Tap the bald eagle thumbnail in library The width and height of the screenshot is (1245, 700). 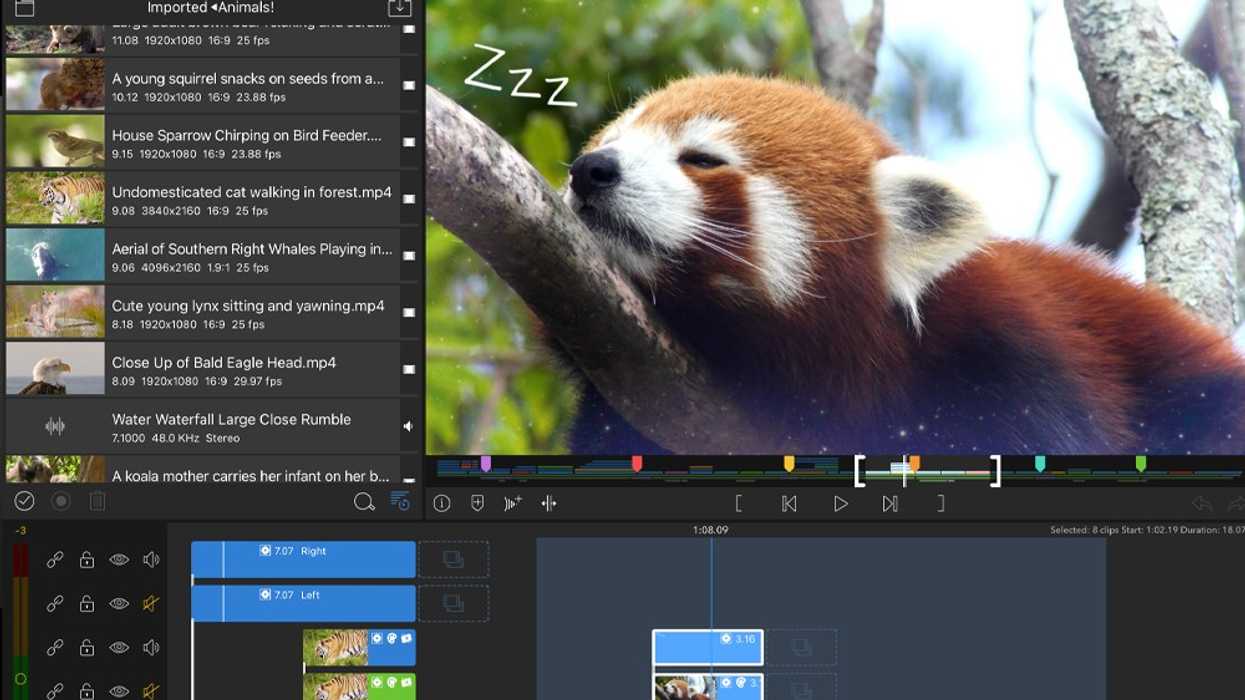coord(55,369)
